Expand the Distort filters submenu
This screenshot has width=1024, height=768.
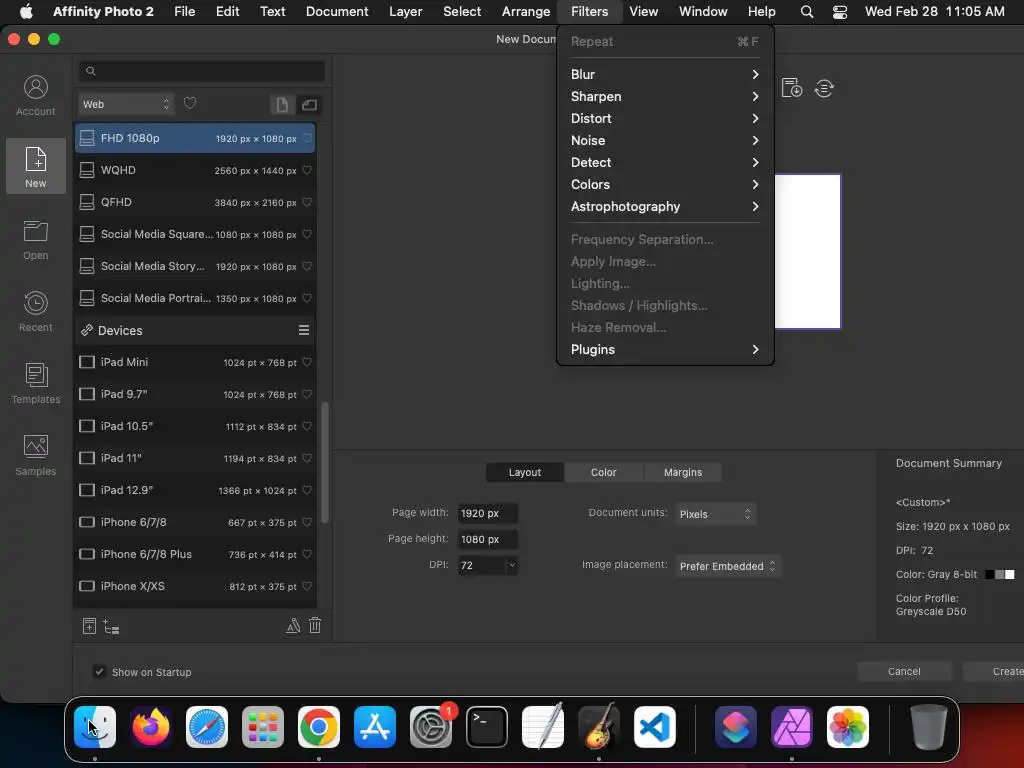(665, 118)
